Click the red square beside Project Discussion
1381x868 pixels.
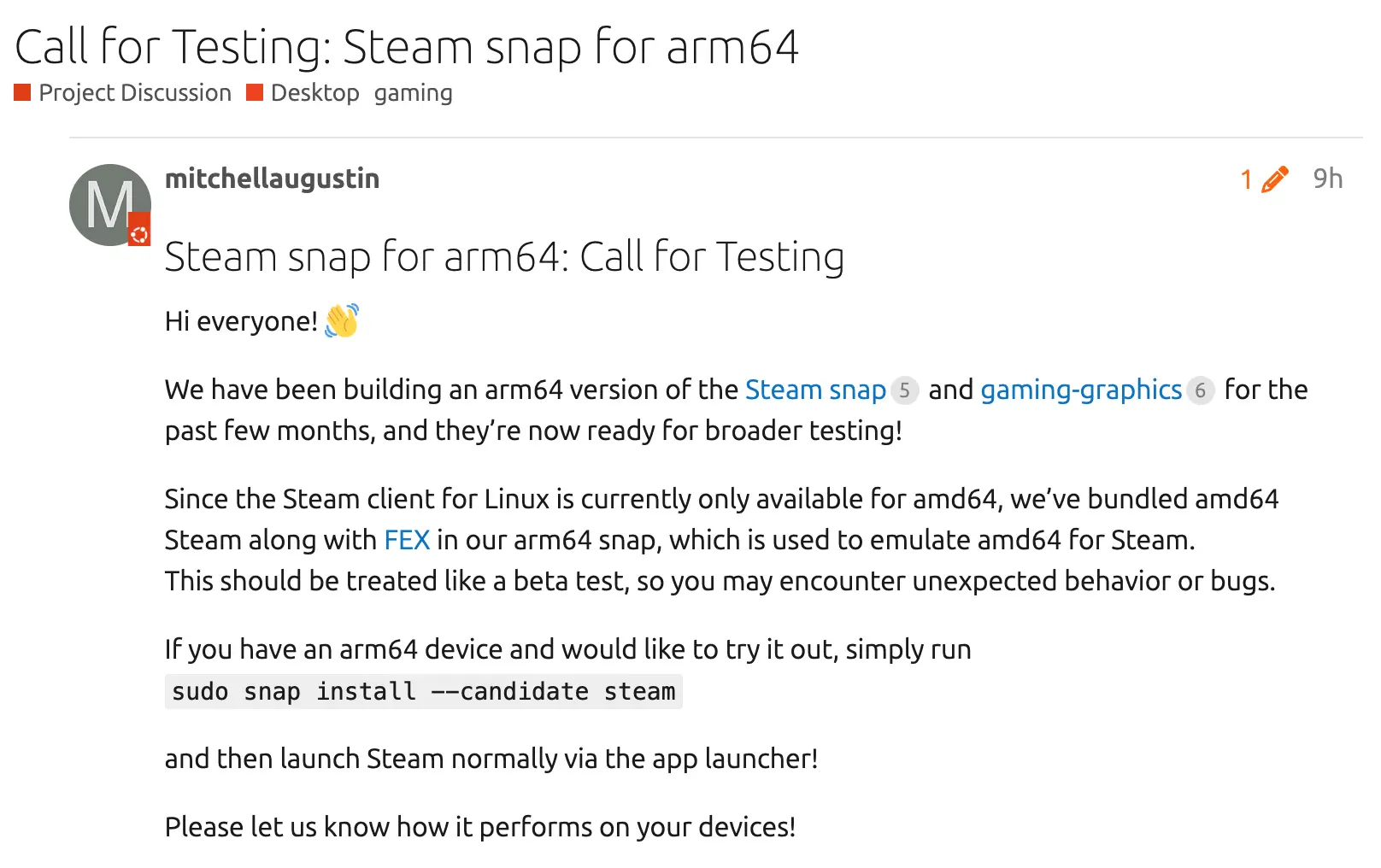(22, 92)
